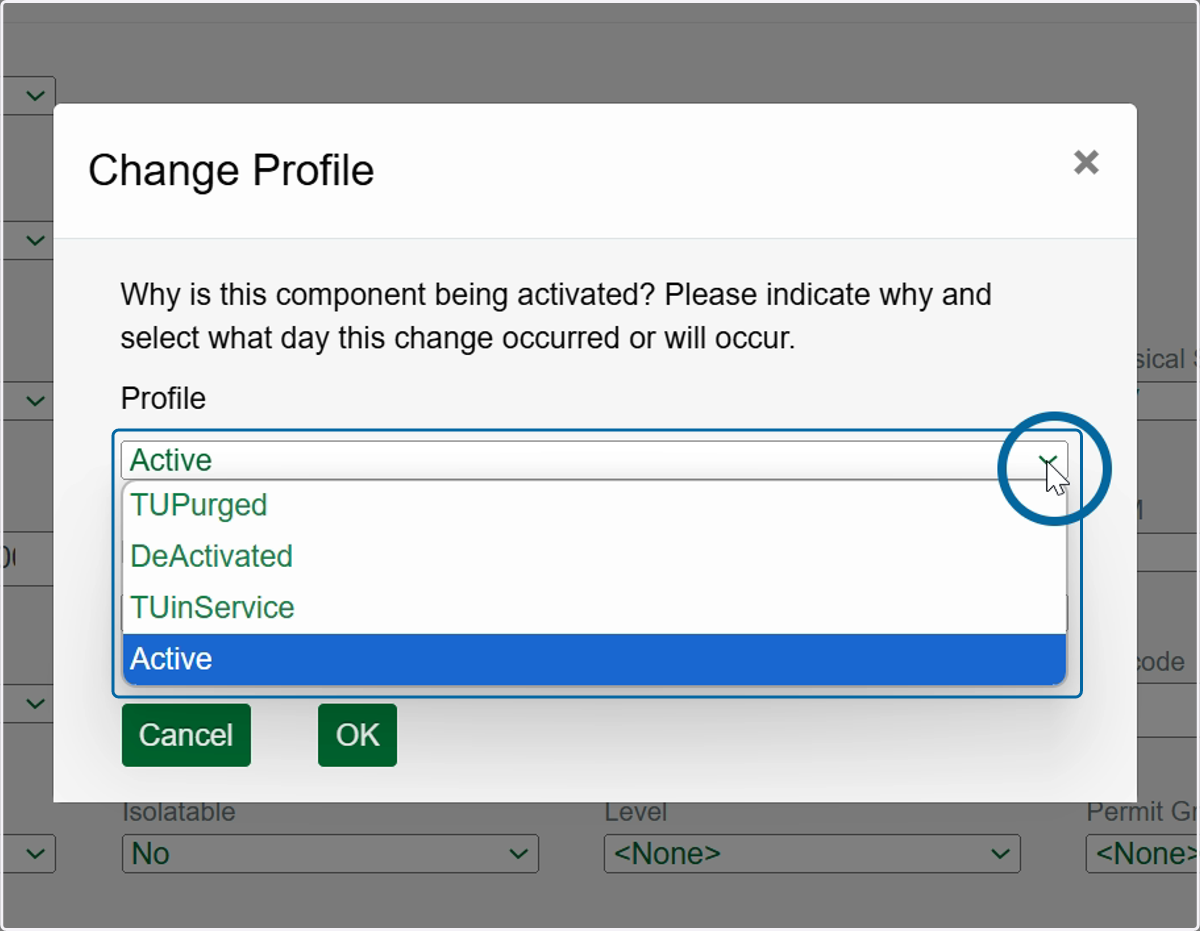Click the Level label in background form
Viewport: 1200px width, 931px height.
[636, 812]
